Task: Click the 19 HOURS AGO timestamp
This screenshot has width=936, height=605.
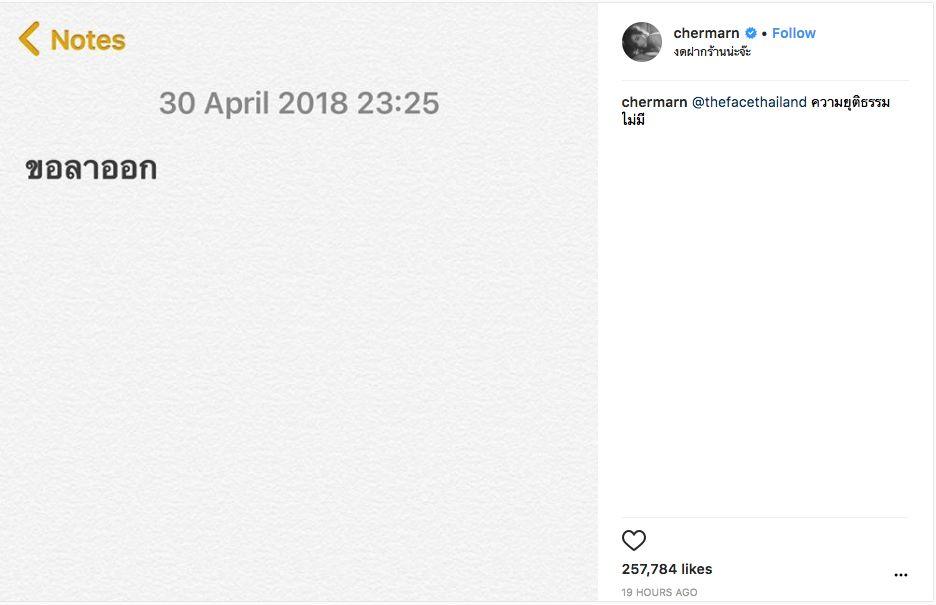Action: click(659, 592)
